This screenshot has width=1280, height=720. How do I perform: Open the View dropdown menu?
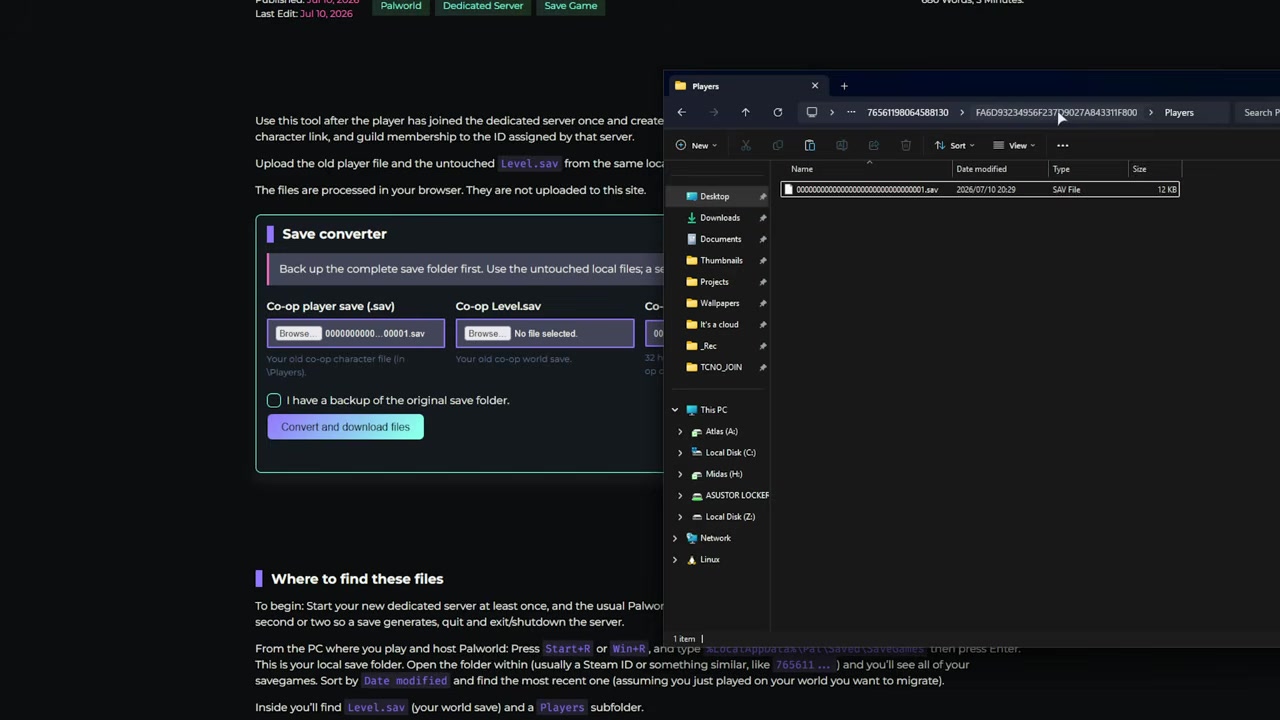pos(1014,145)
